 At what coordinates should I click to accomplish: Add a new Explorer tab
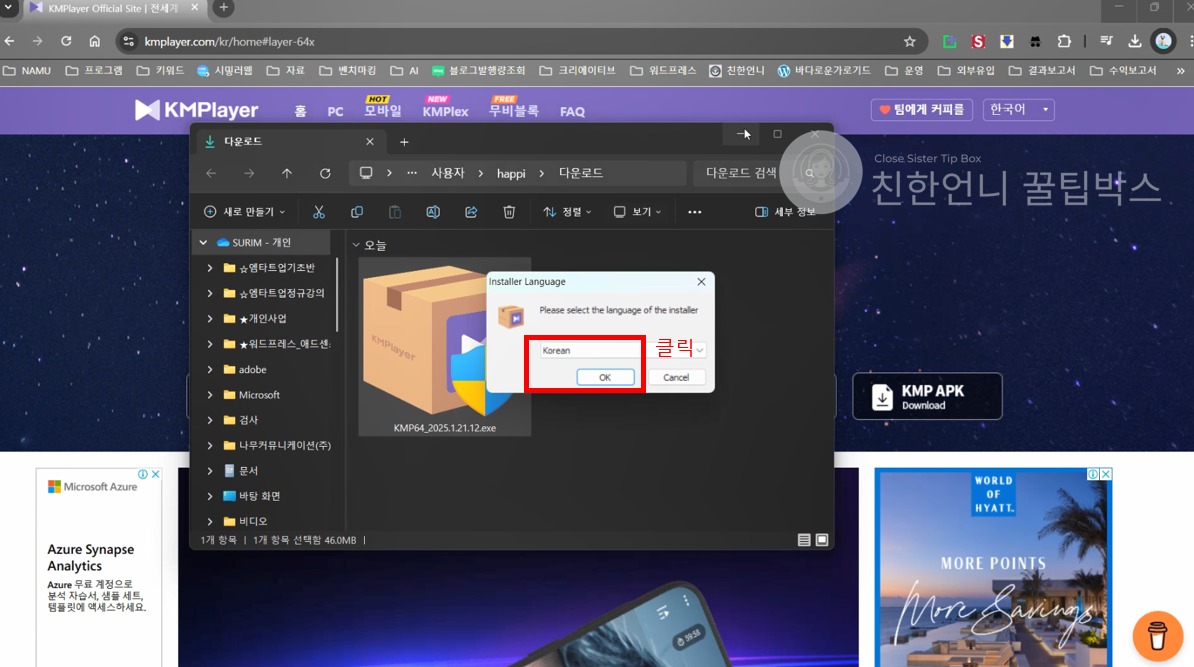[404, 142]
